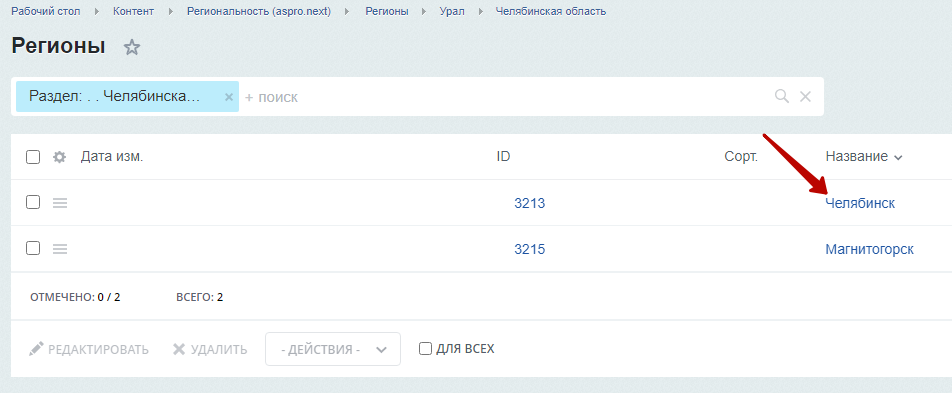Click ID 3213 link
The image size is (952, 393).
pyautogui.click(x=529, y=203)
